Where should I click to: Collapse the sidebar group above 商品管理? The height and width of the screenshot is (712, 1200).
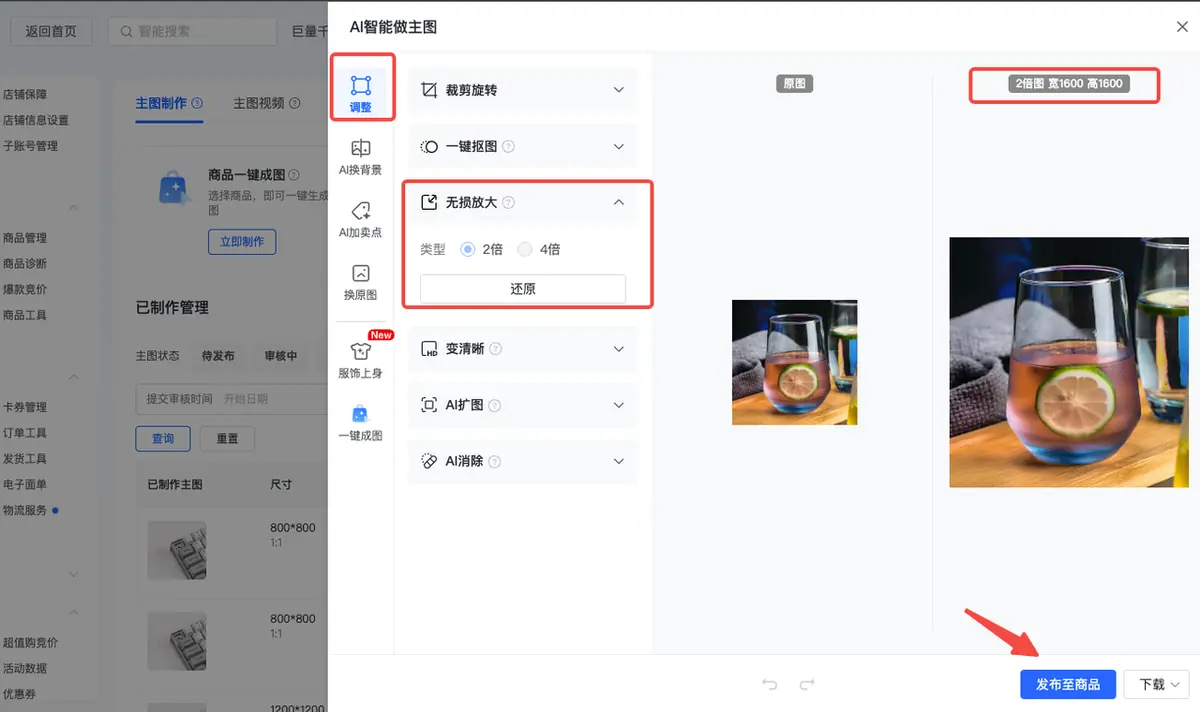(73, 208)
